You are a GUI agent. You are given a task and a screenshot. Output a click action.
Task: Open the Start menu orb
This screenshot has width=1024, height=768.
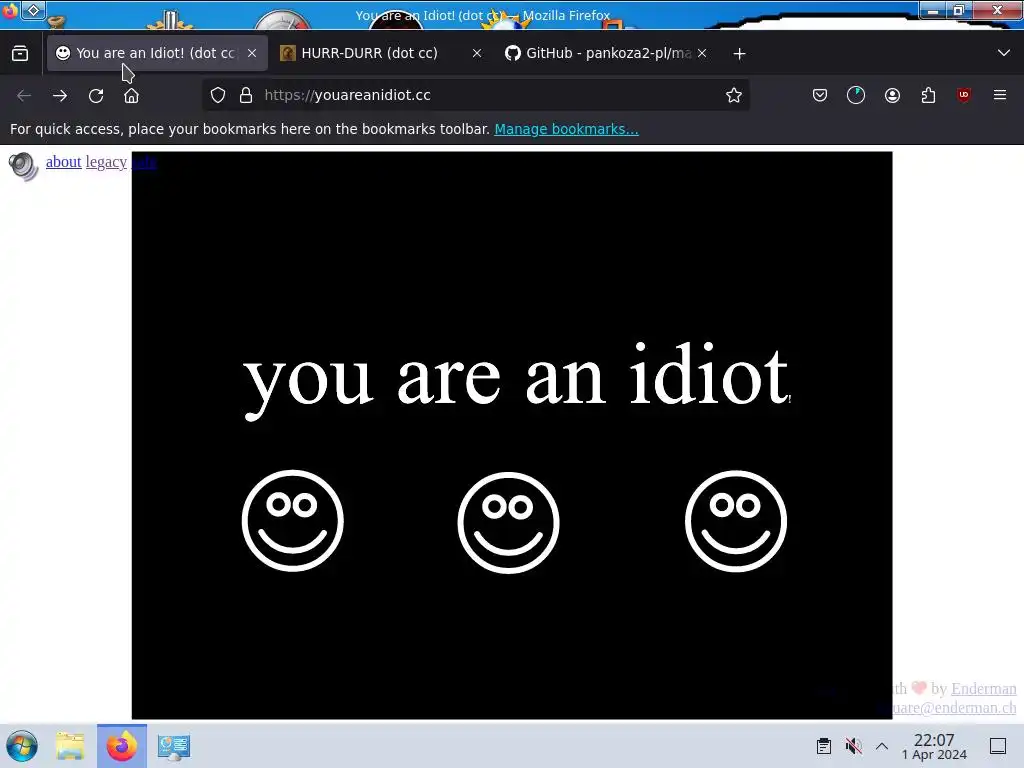tap(22, 746)
